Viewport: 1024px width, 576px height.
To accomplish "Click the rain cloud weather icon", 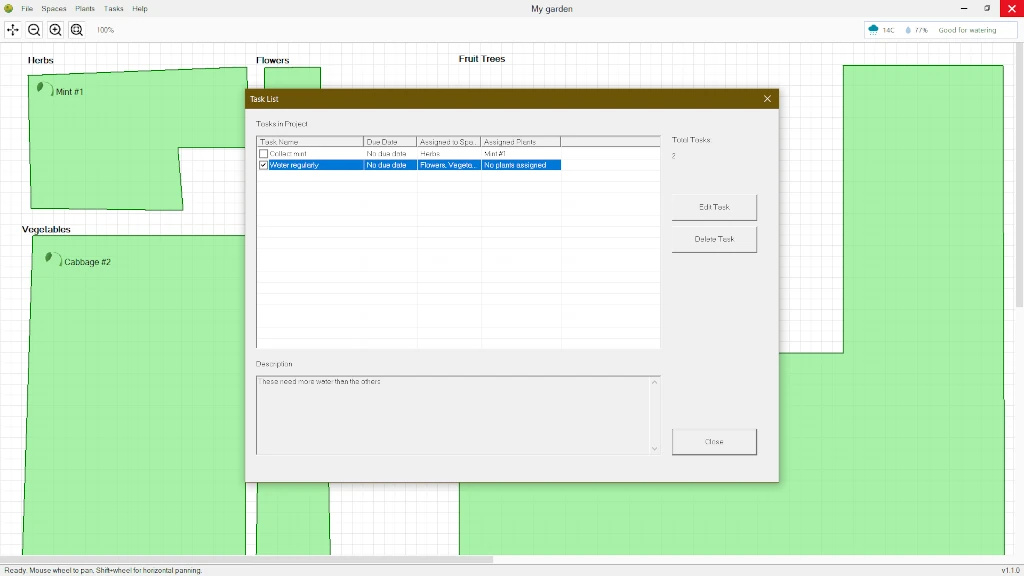I will pos(872,30).
